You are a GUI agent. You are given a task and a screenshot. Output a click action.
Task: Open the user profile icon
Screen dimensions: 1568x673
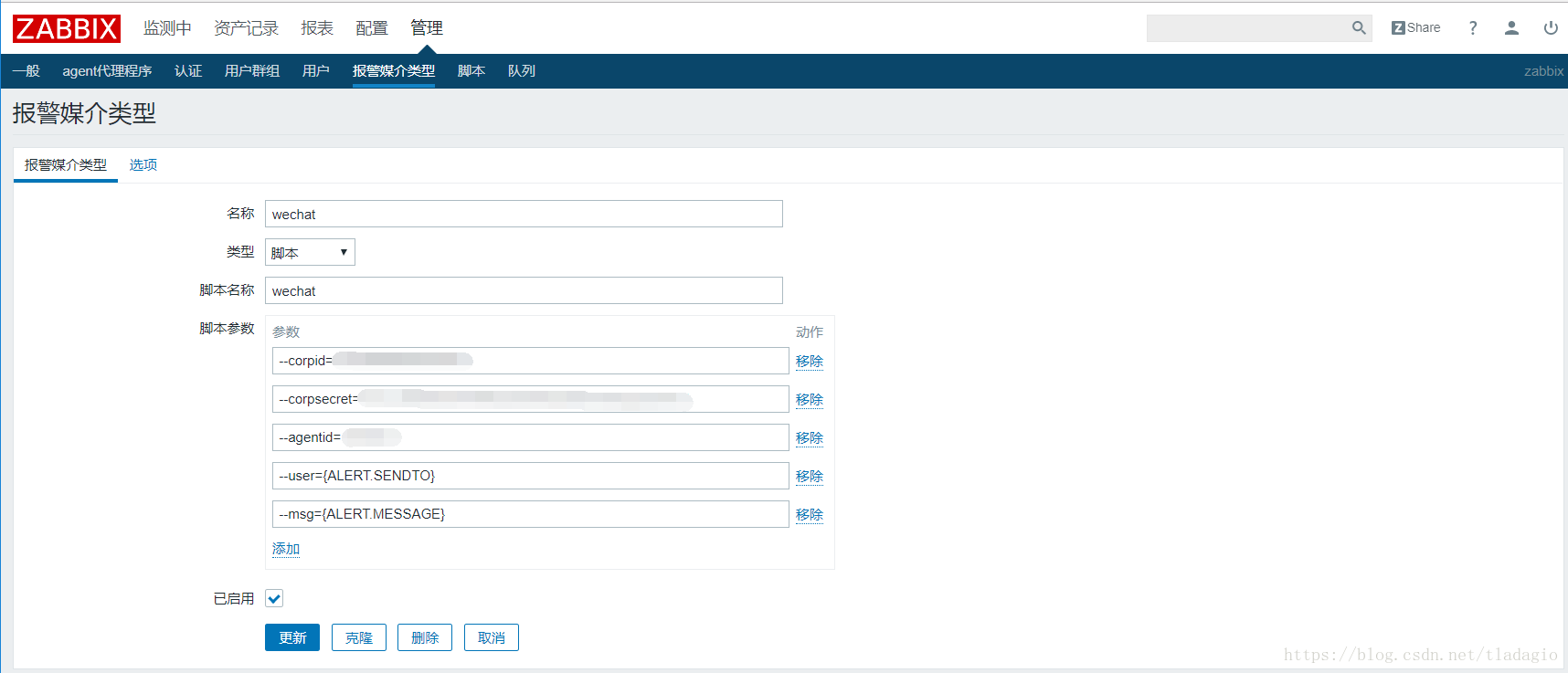pos(1511,28)
